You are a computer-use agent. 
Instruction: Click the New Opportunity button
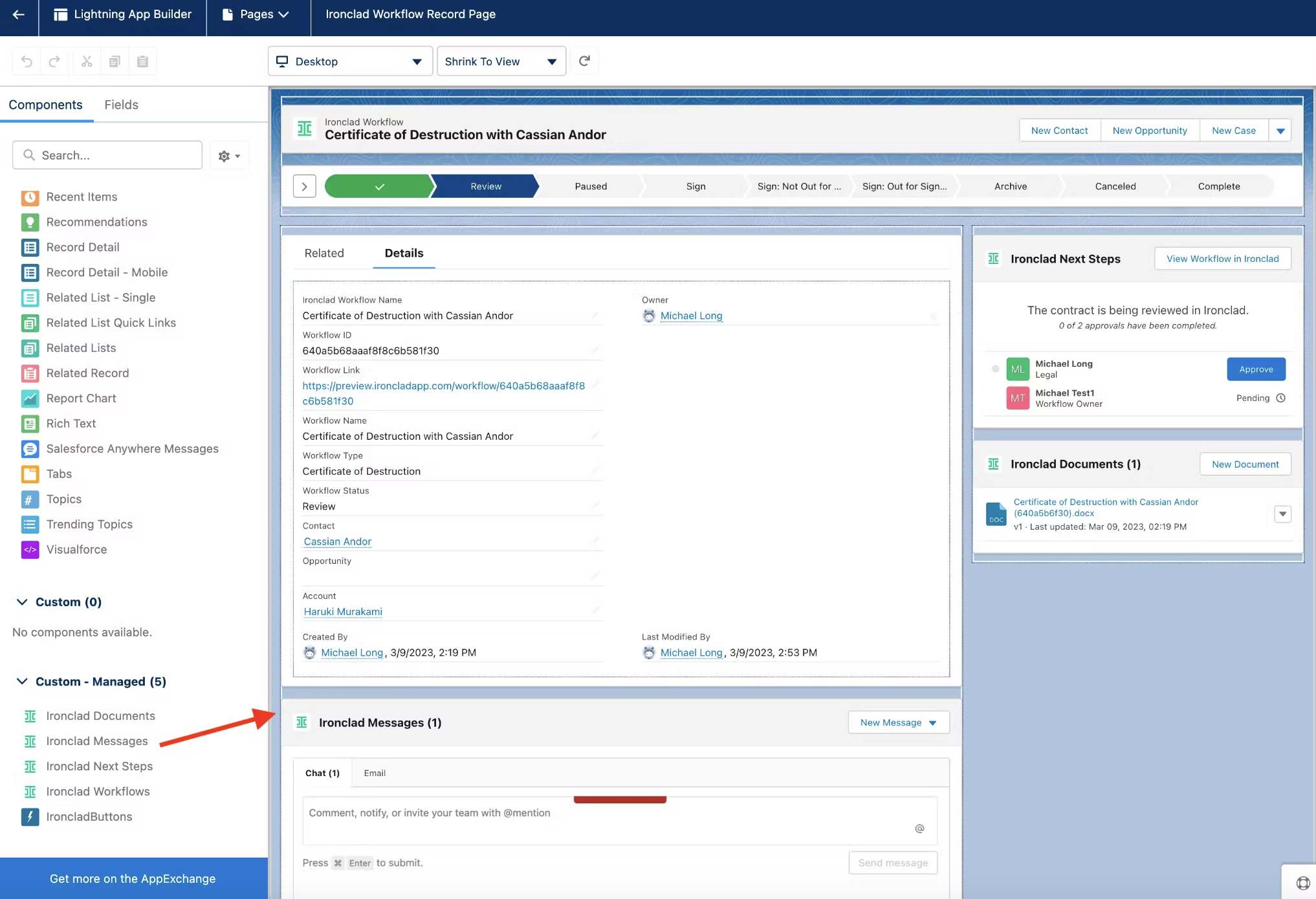click(1150, 131)
